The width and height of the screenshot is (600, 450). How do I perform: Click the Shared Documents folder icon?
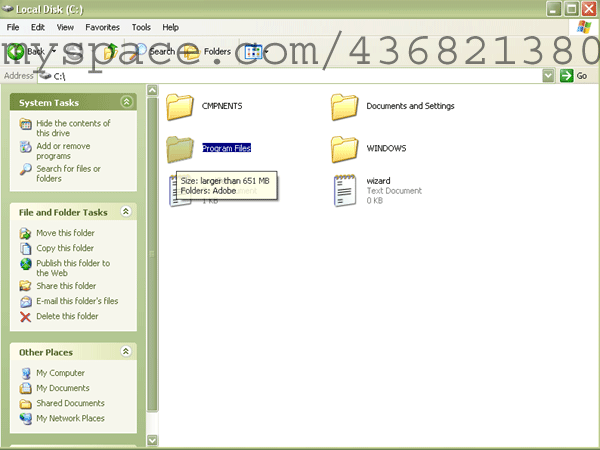click(x=26, y=403)
